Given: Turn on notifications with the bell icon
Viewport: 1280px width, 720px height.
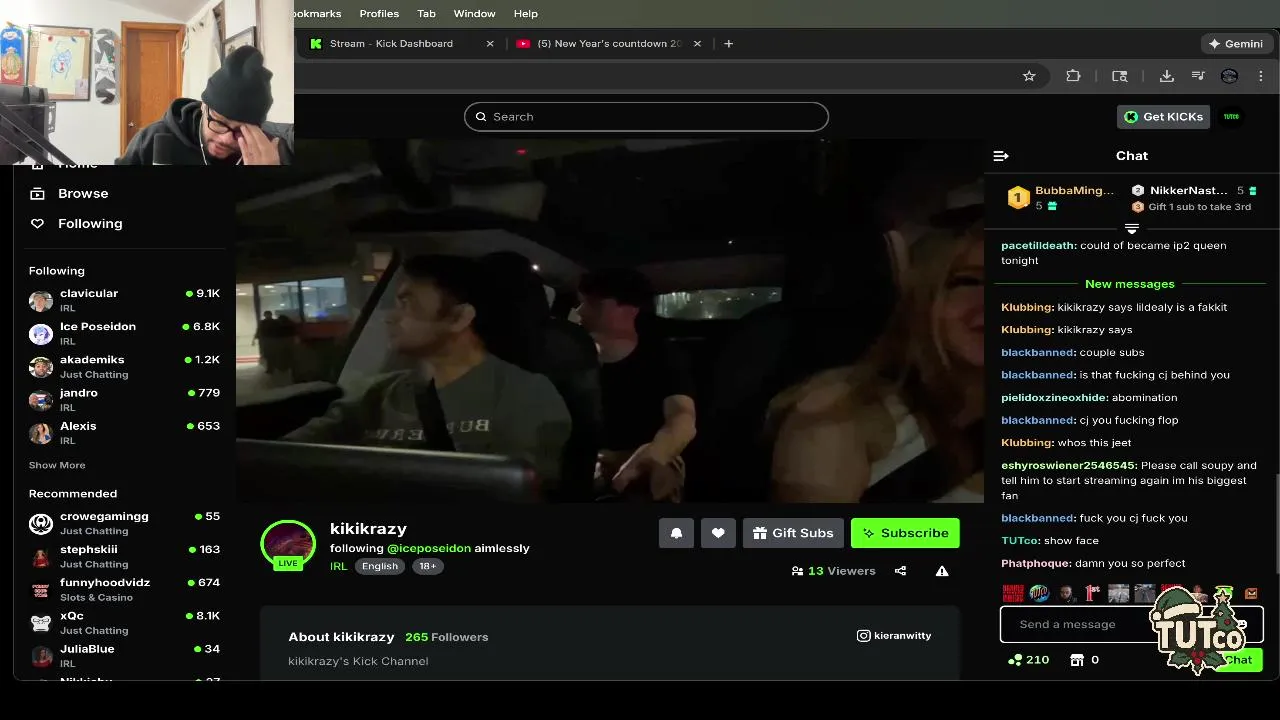Looking at the screenshot, I should tap(676, 533).
